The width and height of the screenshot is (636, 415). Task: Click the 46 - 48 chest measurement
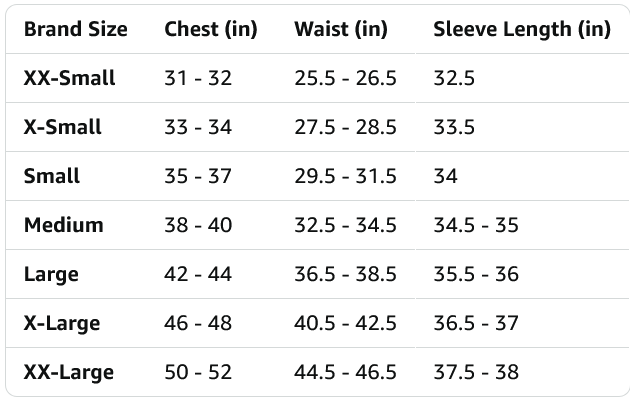[x=198, y=323]
